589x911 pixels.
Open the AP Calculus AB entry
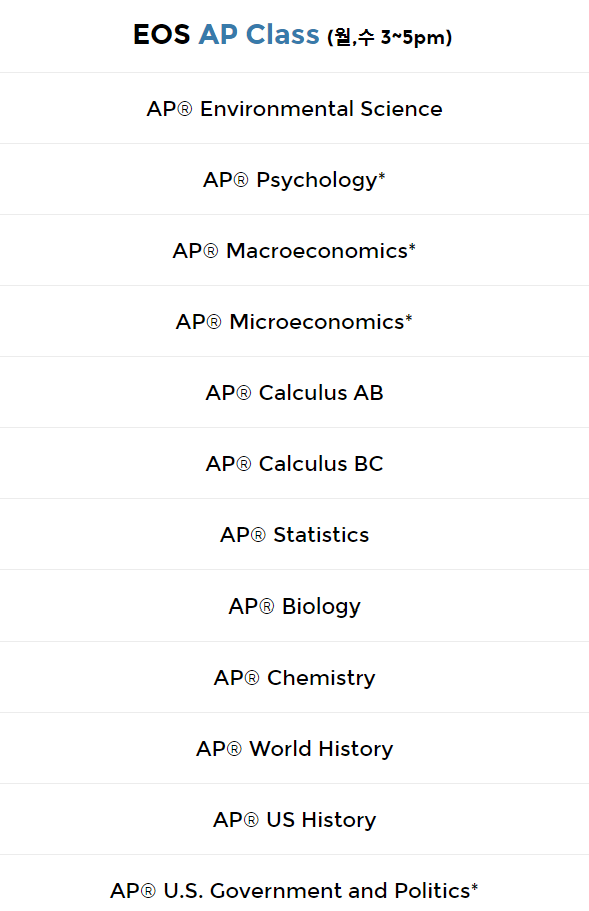click(x=294, y=393)
